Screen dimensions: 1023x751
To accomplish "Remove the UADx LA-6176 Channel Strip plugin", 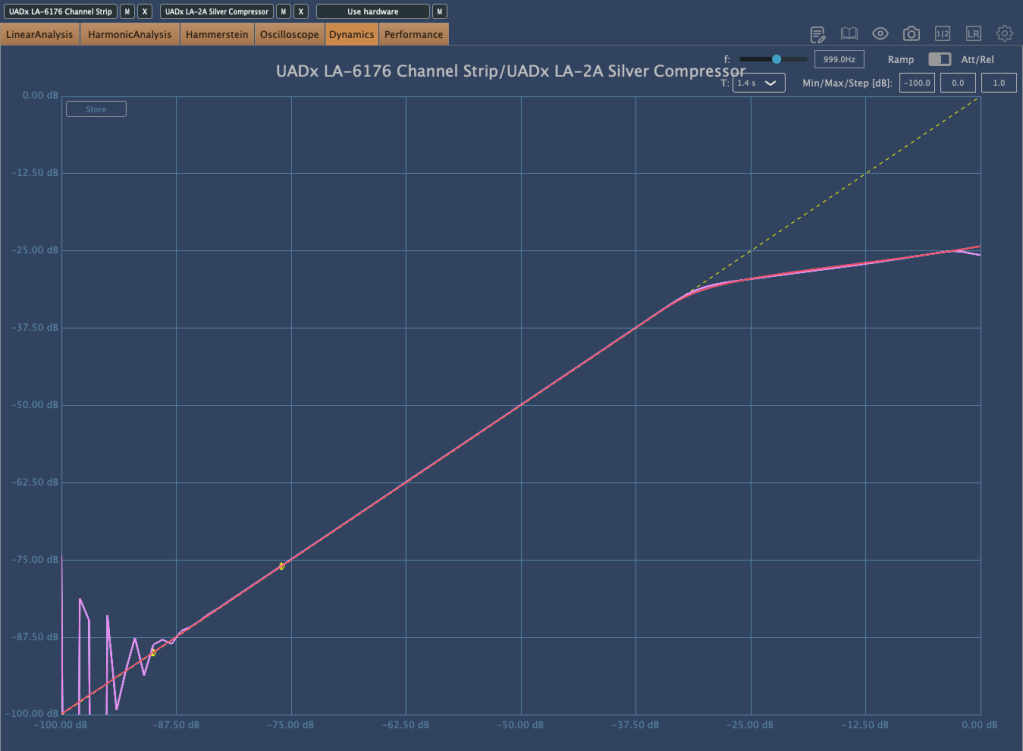I will pyautogui.click(x=145, y=11).
